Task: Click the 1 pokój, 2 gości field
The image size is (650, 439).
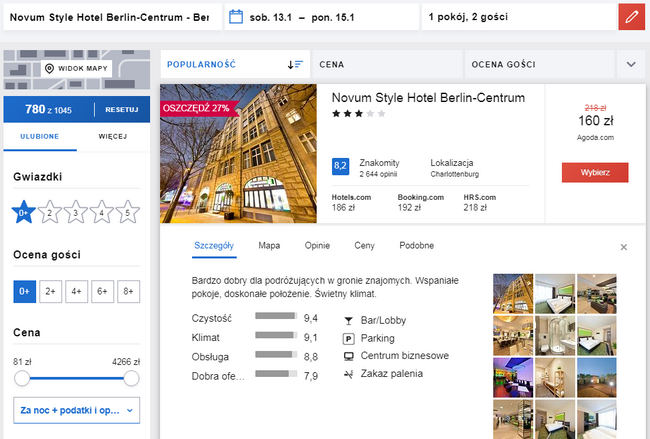Action: 519,17
